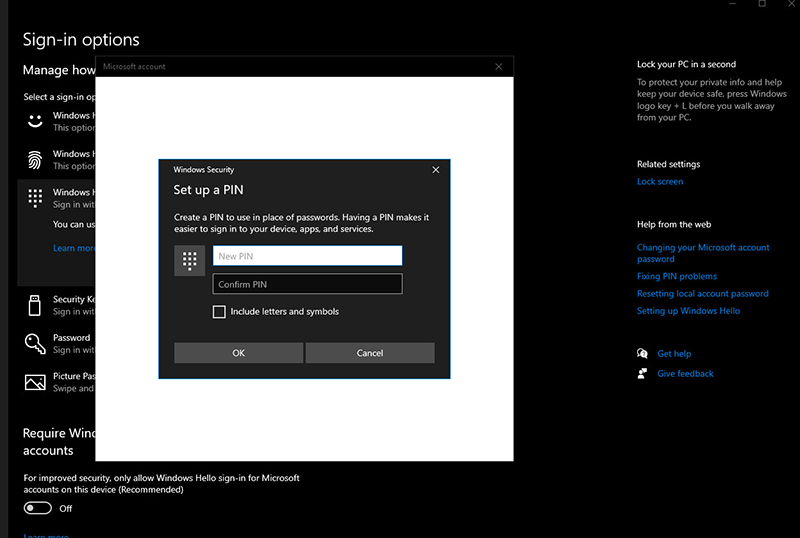800x538 pixels.
Task: Click the Confirm PIN input field
Action: (x=307, y=284)
